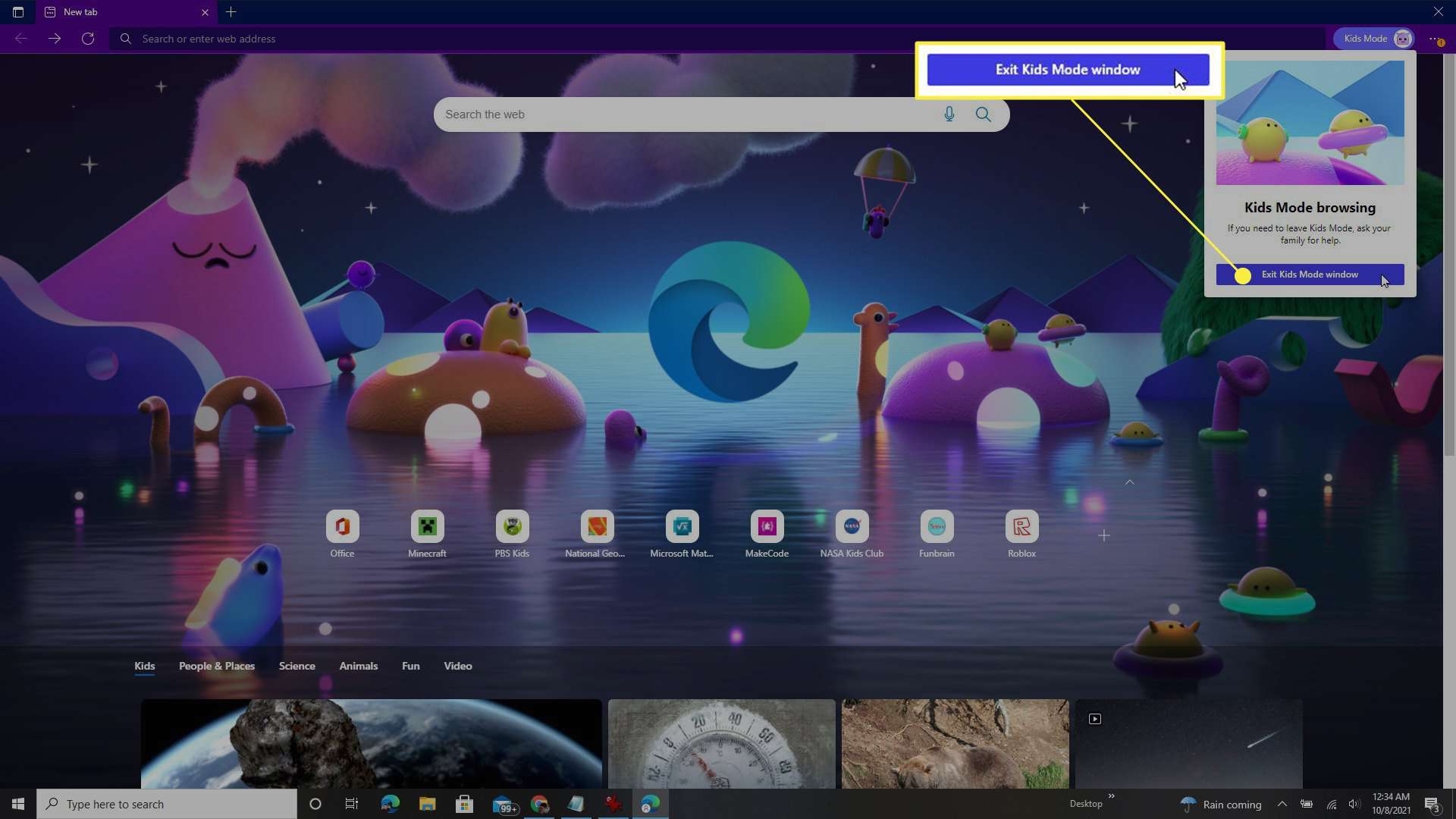
Task: Switch to the Animals feed tab
Action: [x=359, y=666]
